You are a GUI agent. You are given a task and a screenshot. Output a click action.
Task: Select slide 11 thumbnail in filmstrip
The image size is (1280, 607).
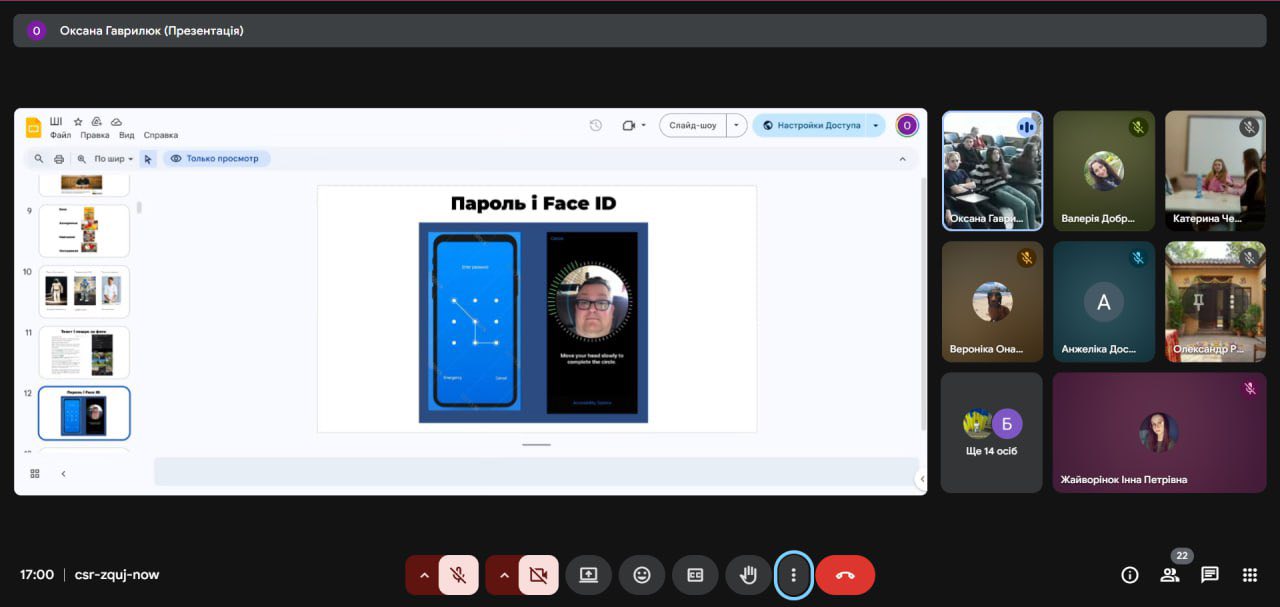(84, 353)
